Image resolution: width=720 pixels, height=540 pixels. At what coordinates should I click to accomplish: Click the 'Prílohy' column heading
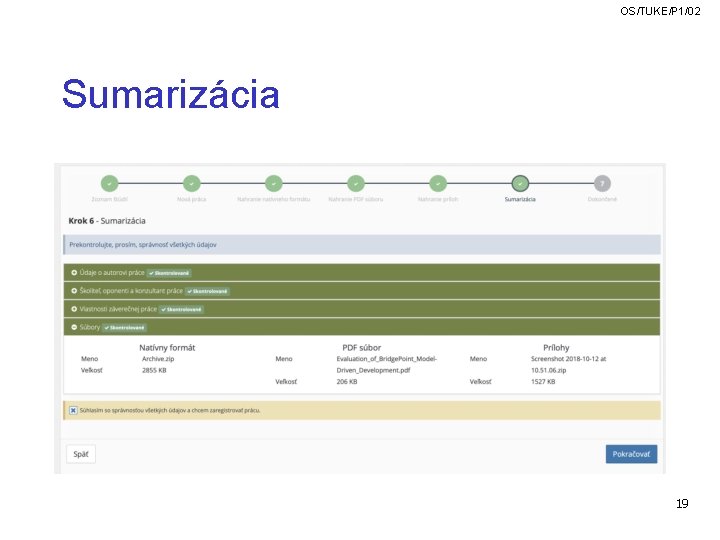556,348
